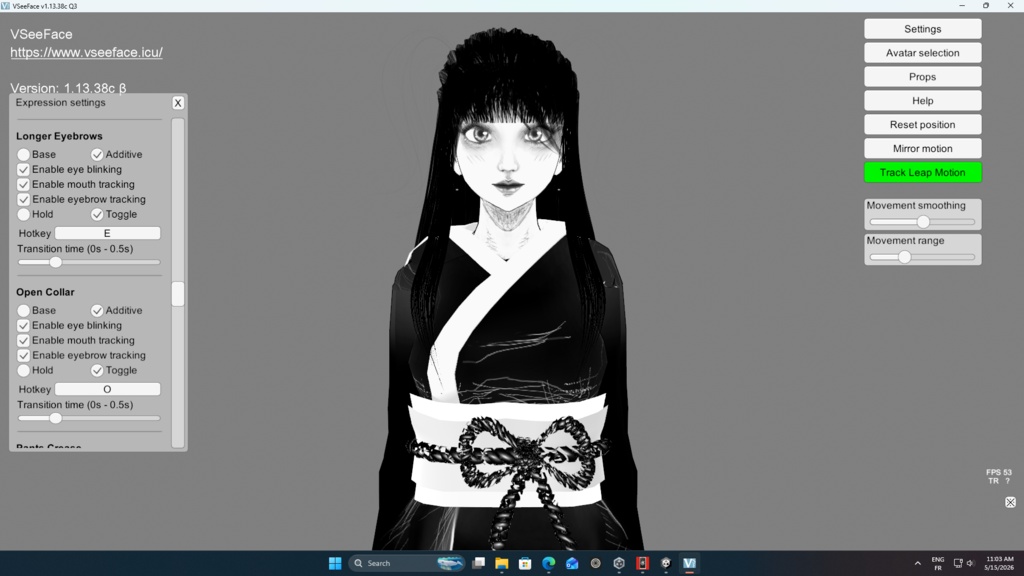Click the crossed-box icon below FPS counter
The image size is (1024, 576).
[1010, 502]
